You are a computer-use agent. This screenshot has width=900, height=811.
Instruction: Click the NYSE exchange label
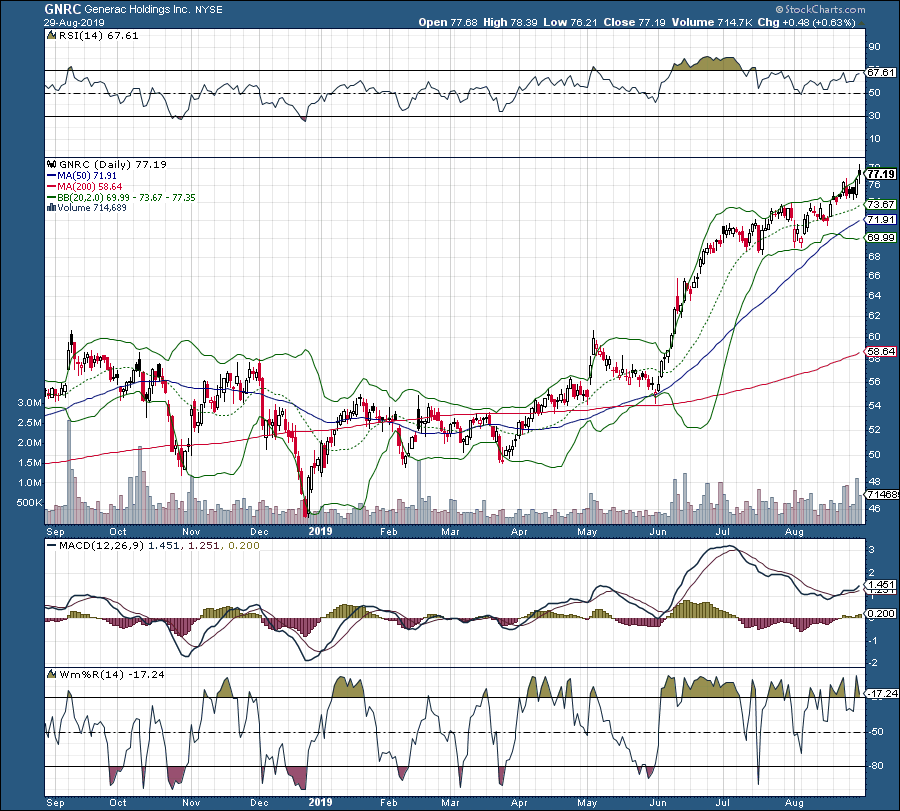209,10
